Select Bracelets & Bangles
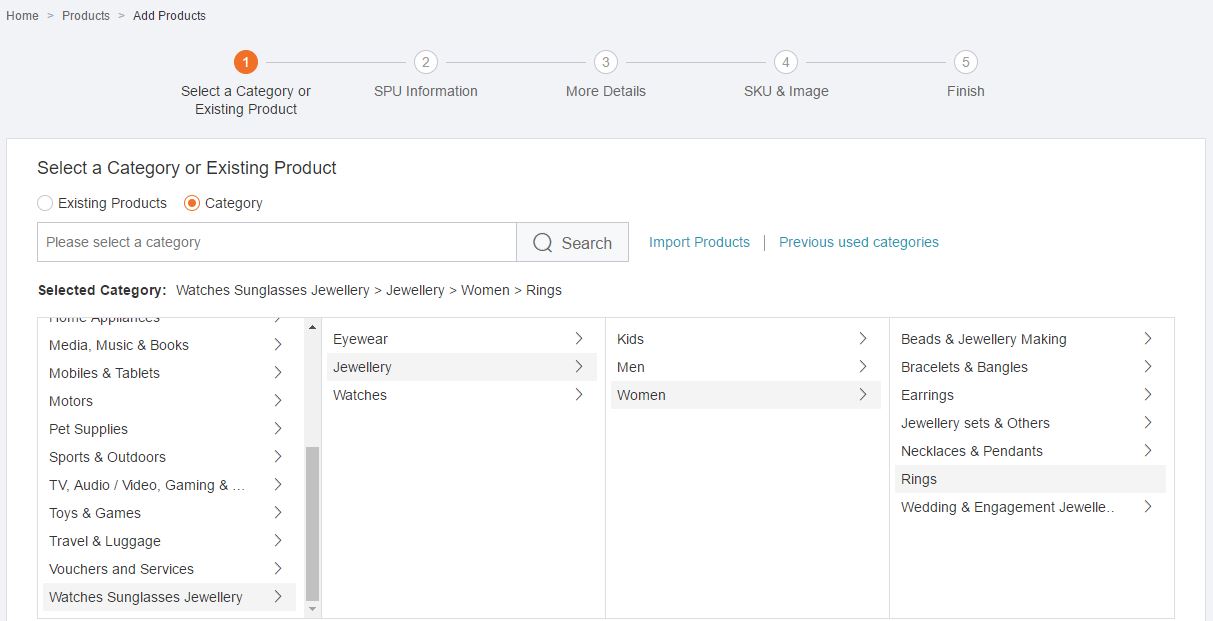The image size is (1213, 621). coord(1030,367)
